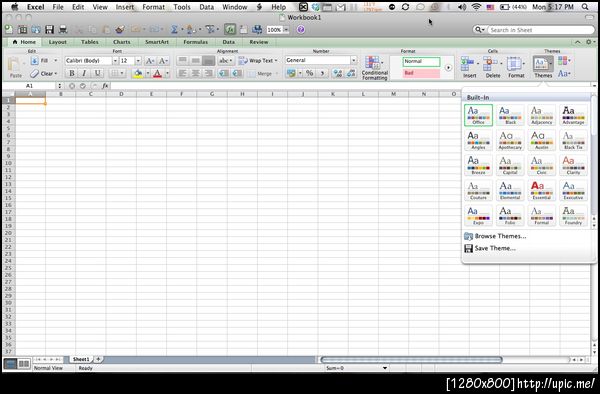Select the Advantage theme thumbnail
This screenshot has width=600, height=394.
(573, 115)
